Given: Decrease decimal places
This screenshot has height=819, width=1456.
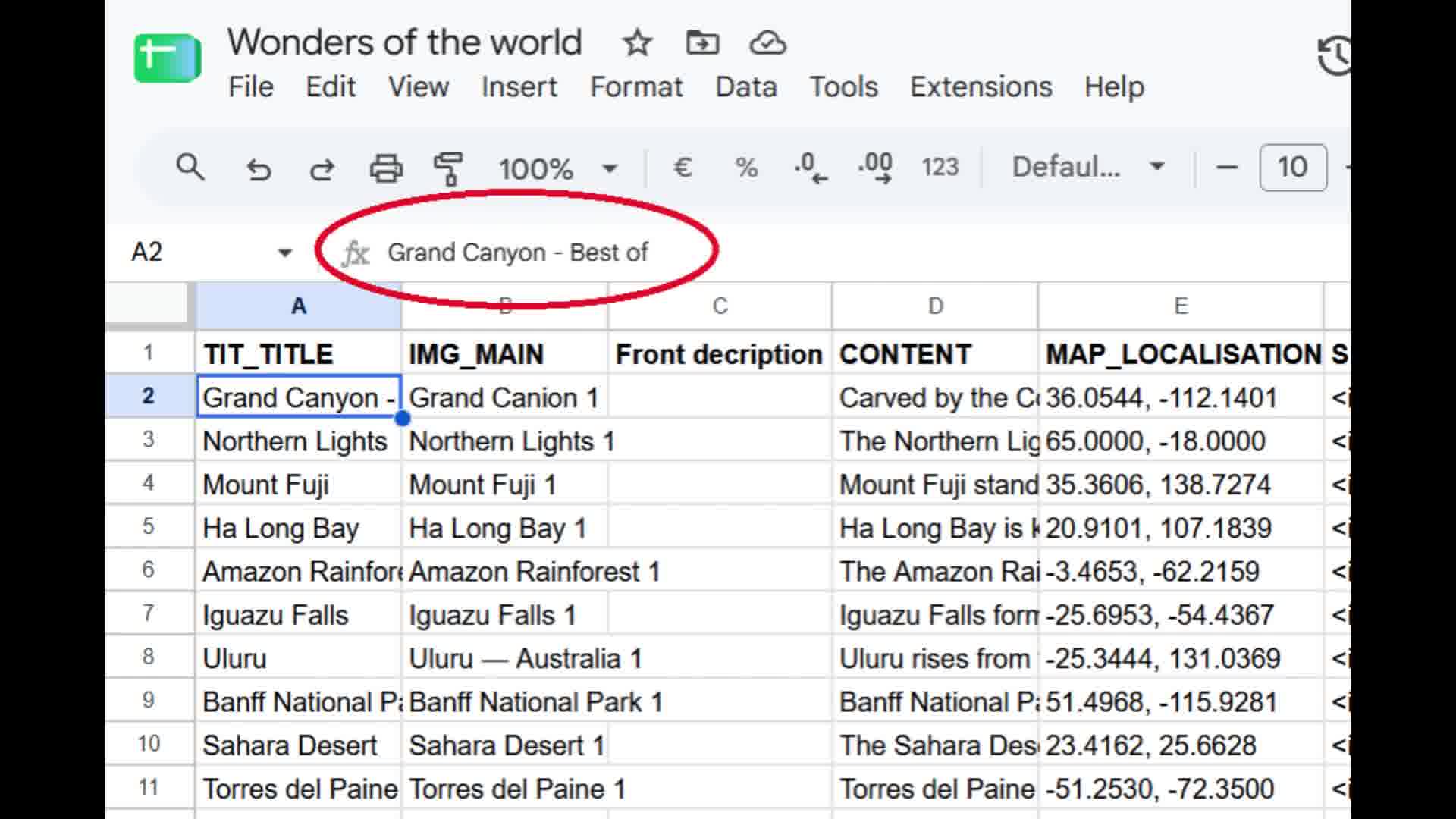Looking at the screenshot, I should click(x=810, y=168).
